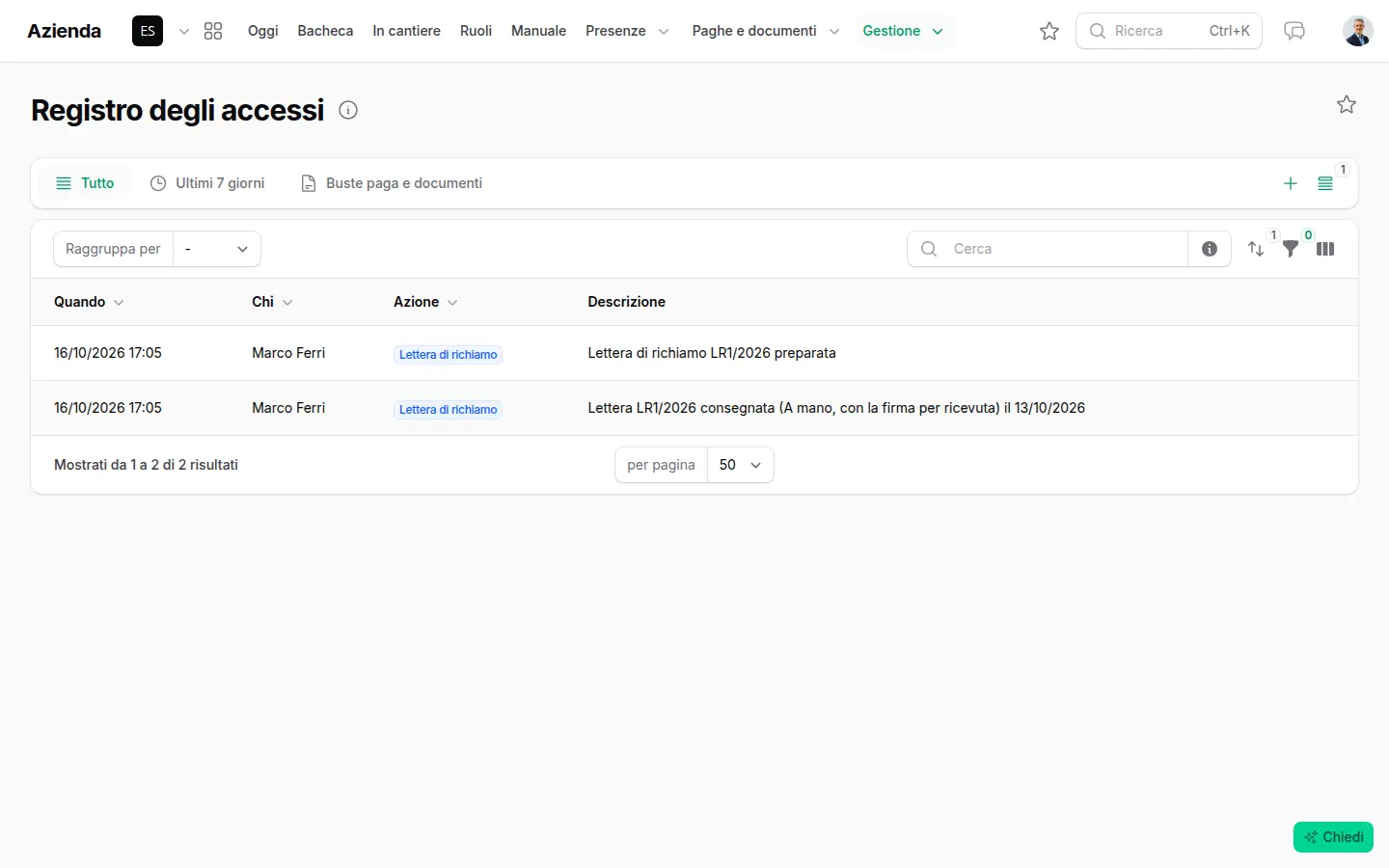Screen dimensions: 1389x868
Task: Click the search info icon
Action: 1210,249
